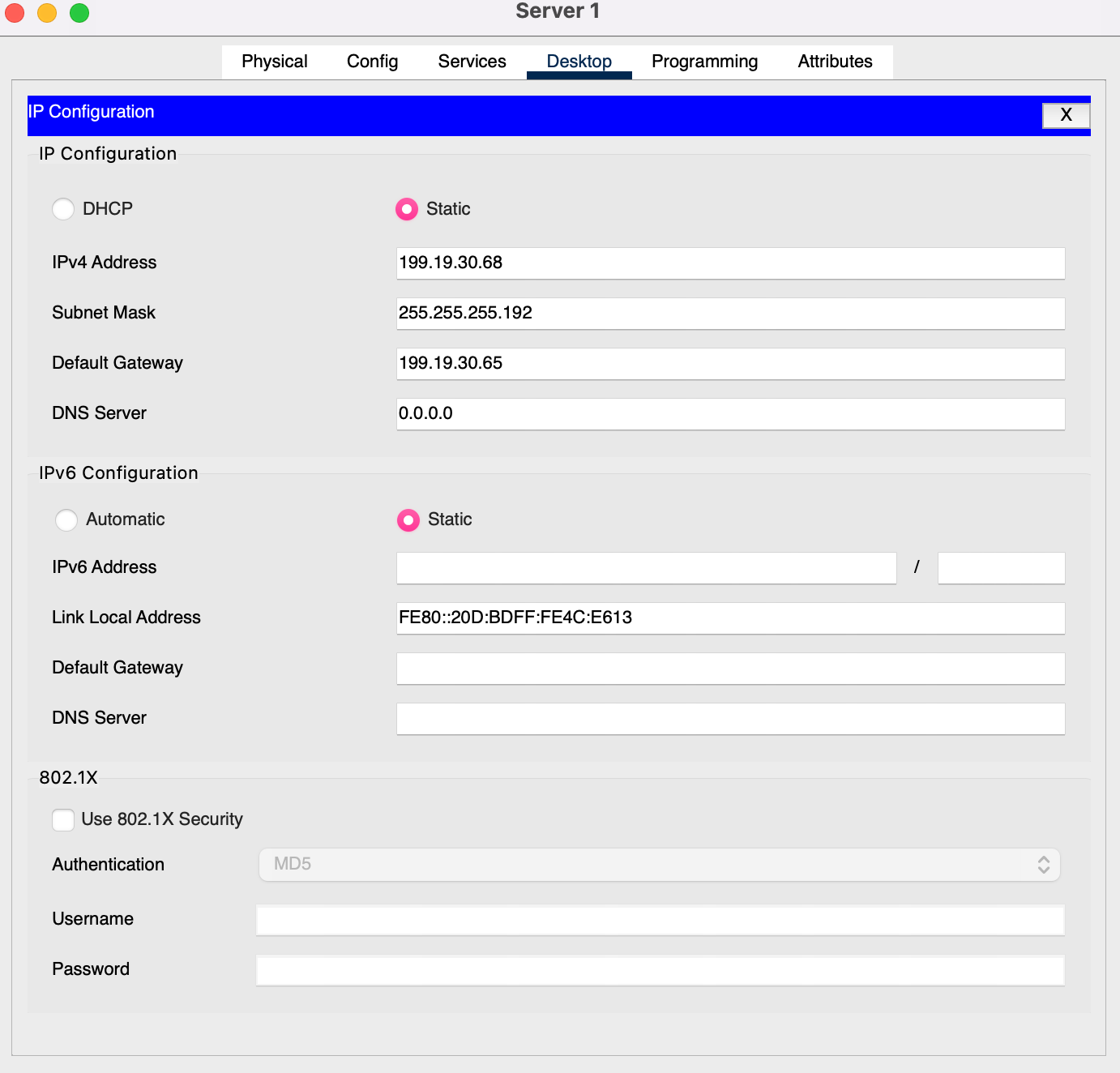Select the IPv6 Static radio button

(408, 519)
